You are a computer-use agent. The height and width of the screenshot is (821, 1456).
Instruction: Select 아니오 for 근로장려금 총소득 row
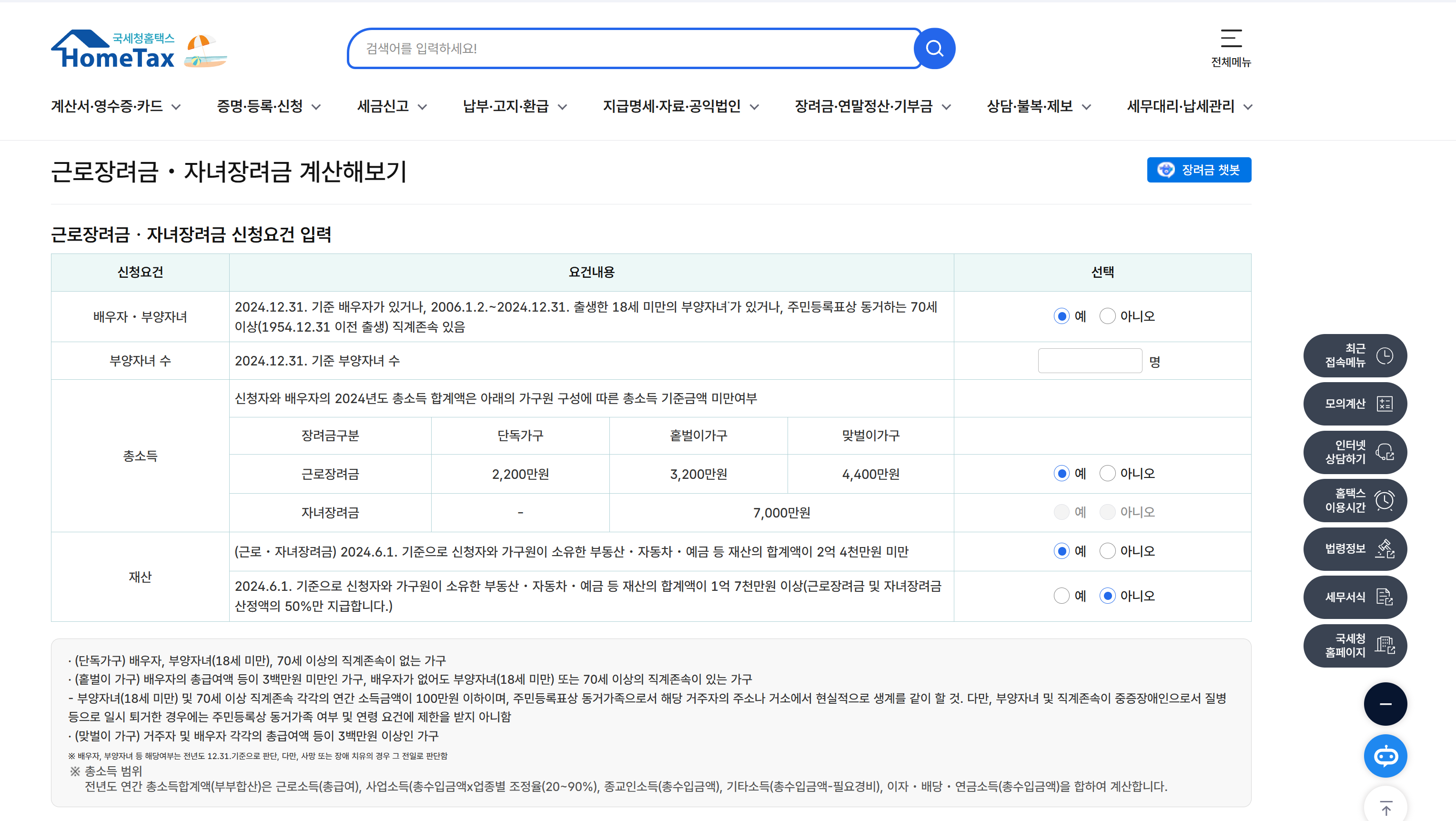[x=1107, y=473]
